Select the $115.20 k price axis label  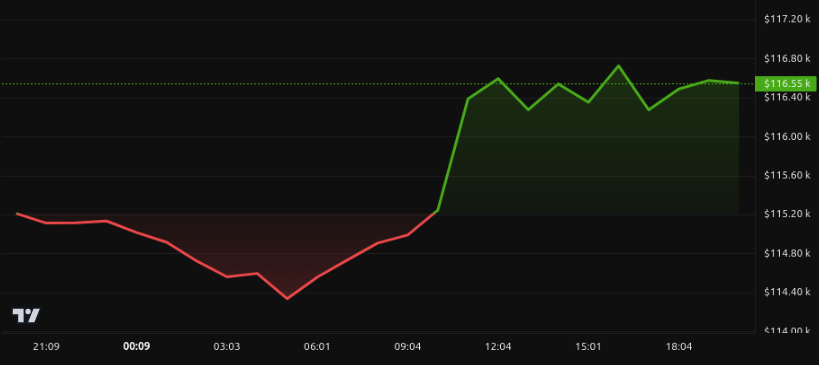[x=787, y=214]
